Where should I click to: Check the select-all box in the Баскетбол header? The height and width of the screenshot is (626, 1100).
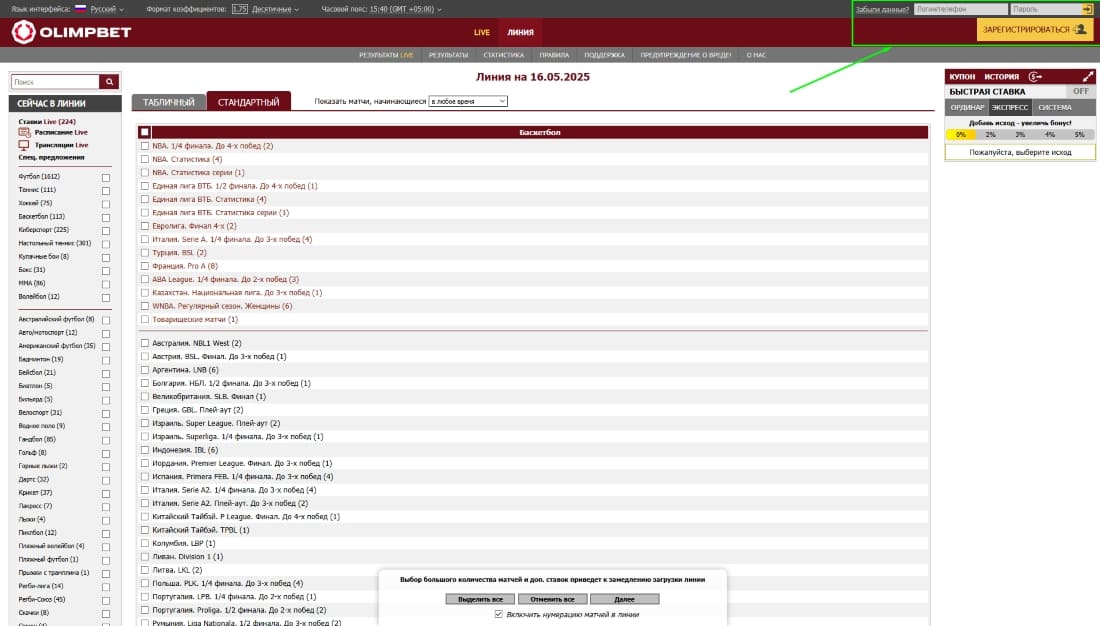click(145, 132)
